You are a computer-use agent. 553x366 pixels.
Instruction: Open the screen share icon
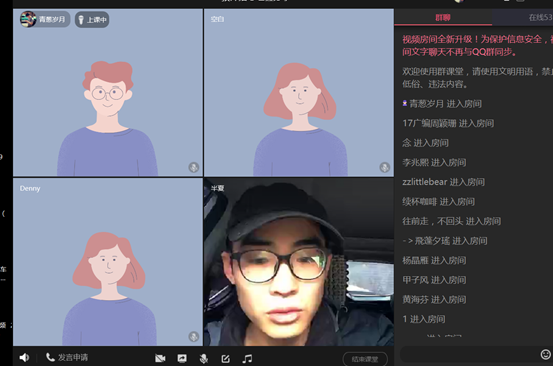182,359
